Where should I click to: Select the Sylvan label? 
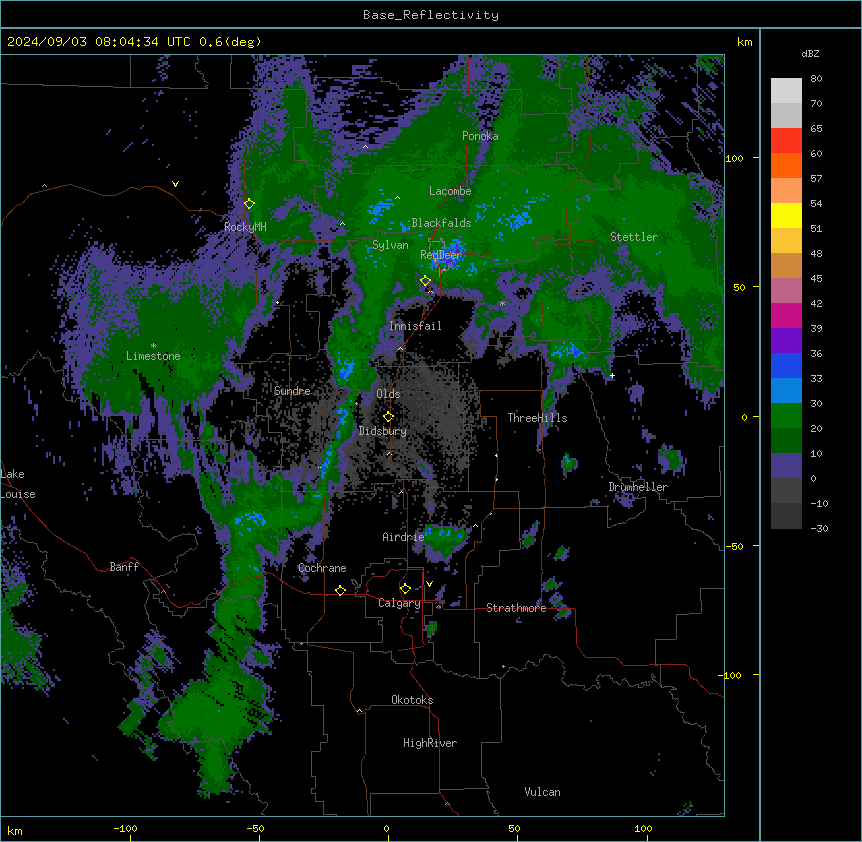(x=390, y=245)
